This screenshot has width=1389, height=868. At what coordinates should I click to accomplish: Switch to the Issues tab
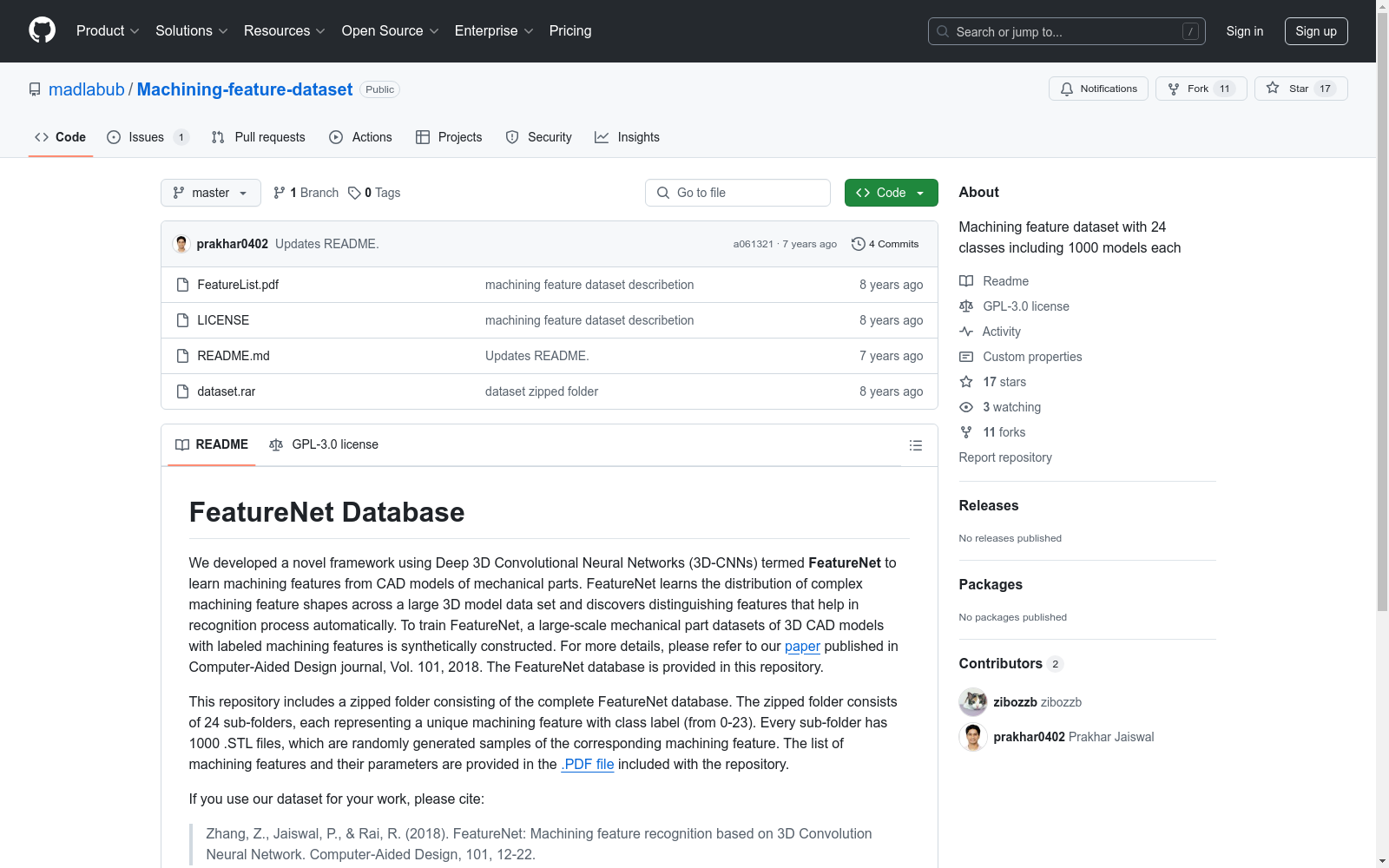148,137
